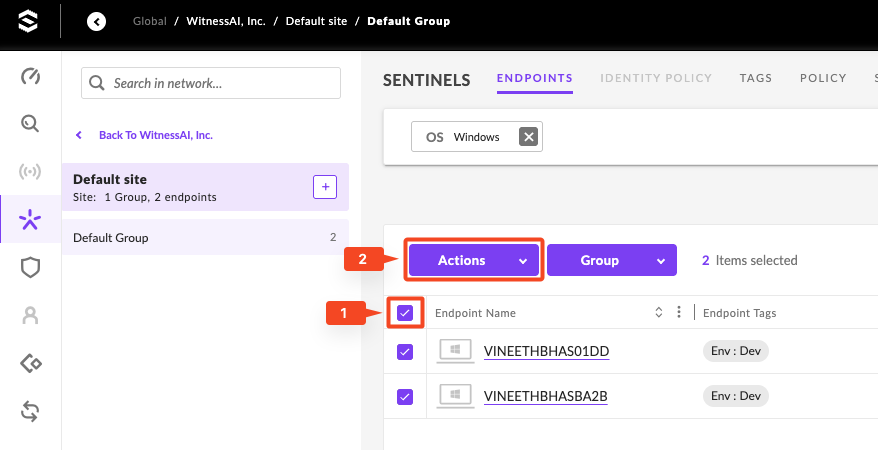Open the Group dropdown
The width and height of the screenshot is (878, 450).
tap(611, 260)
